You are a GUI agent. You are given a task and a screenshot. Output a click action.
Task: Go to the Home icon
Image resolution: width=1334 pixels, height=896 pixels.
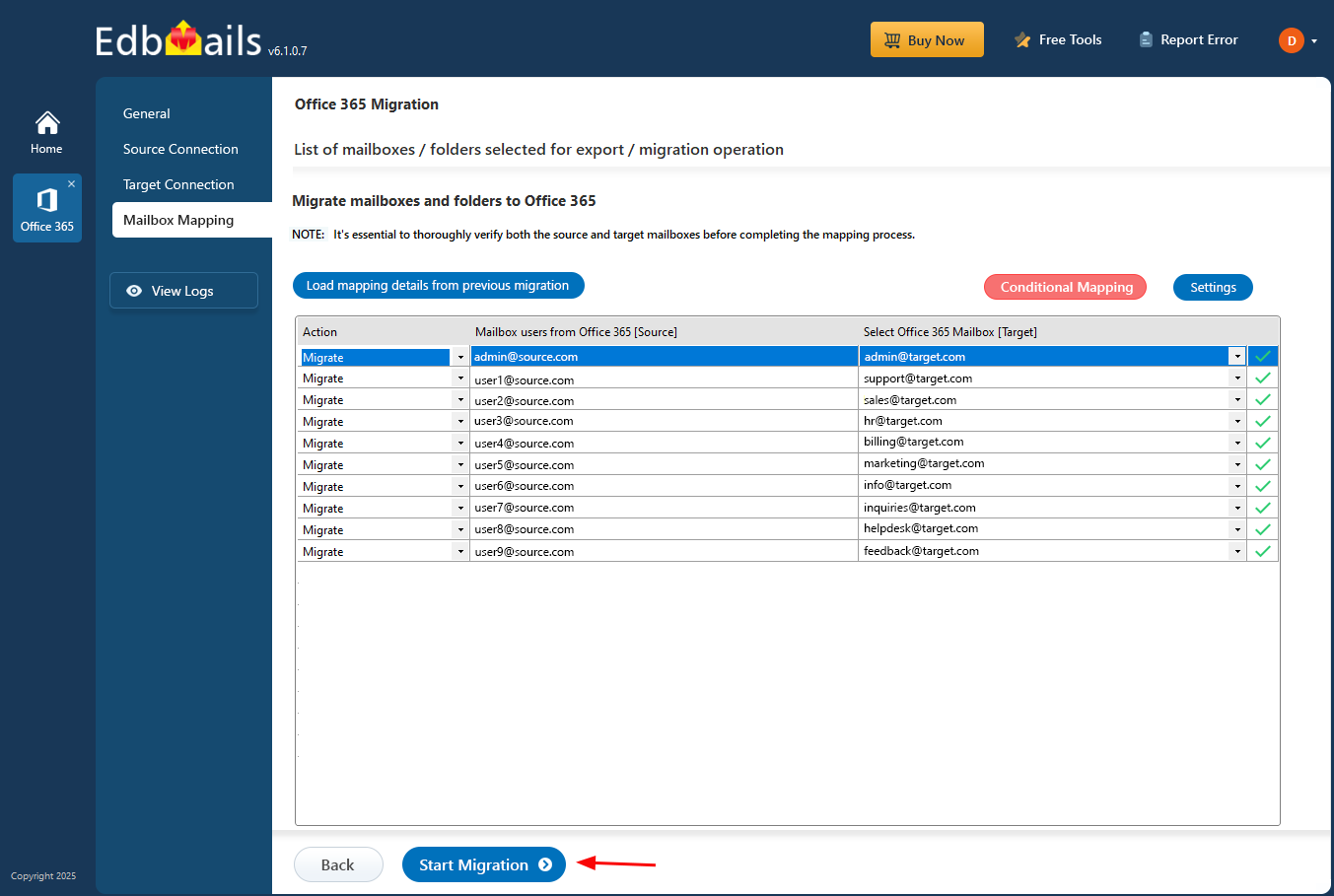46,123
